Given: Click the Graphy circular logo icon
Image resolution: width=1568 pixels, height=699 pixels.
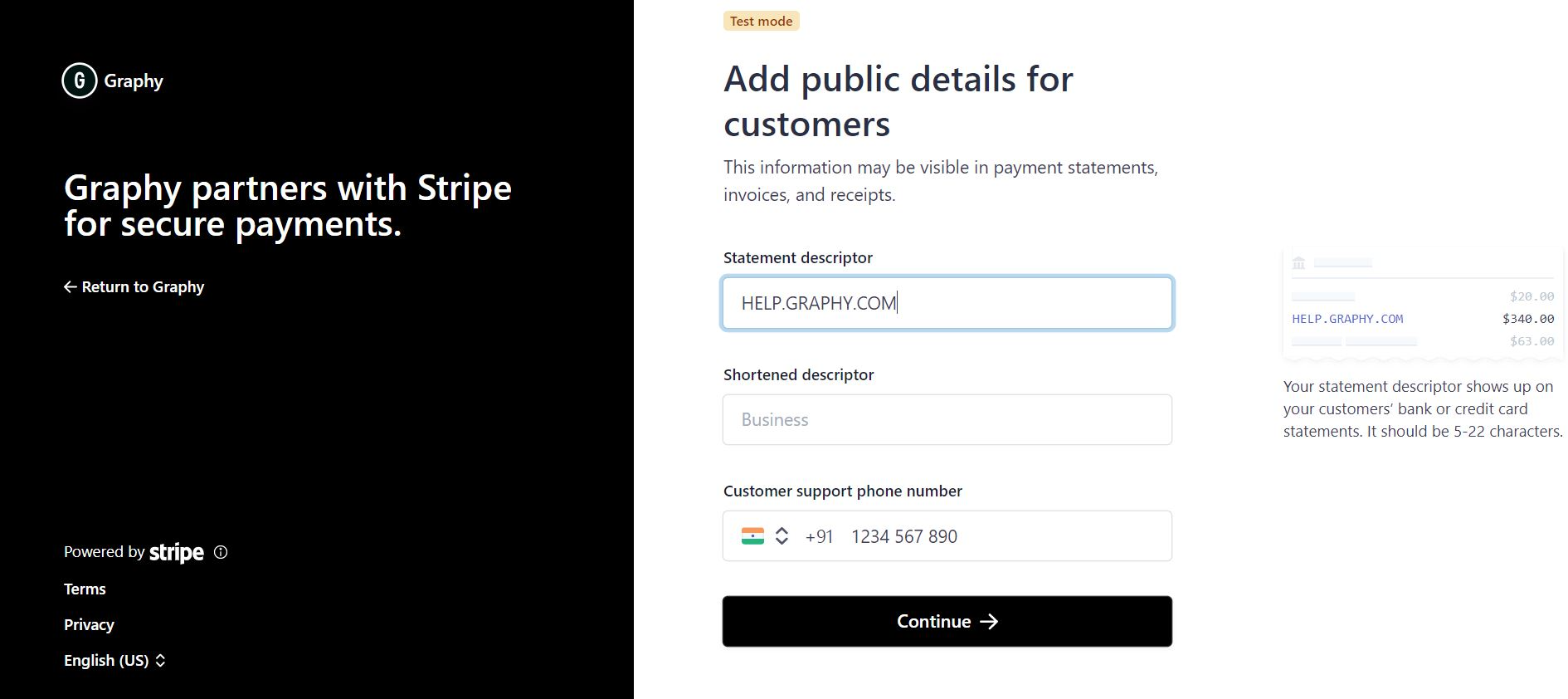Looking at the screenshot, I should 78,81.
